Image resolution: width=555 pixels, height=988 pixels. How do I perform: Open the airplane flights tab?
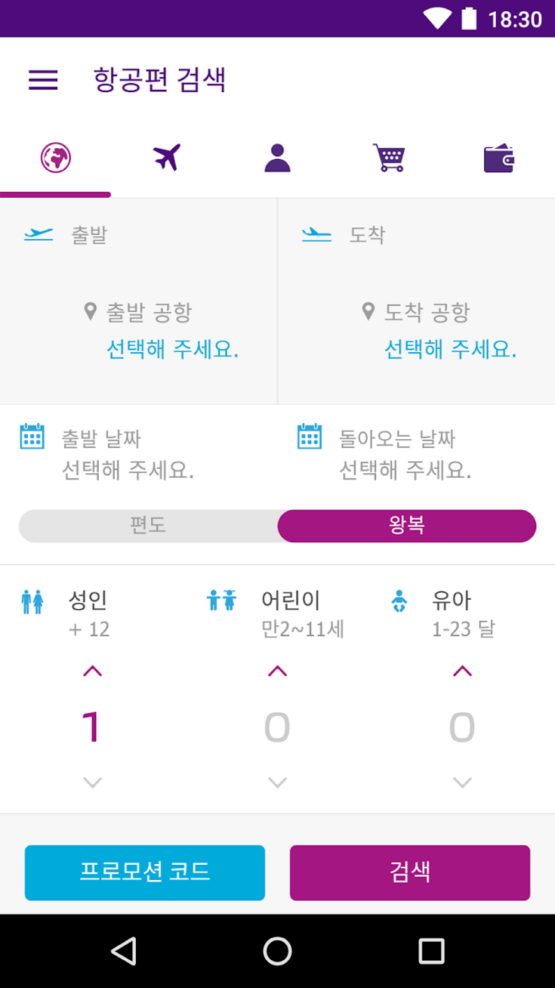(x=167, y=157)
